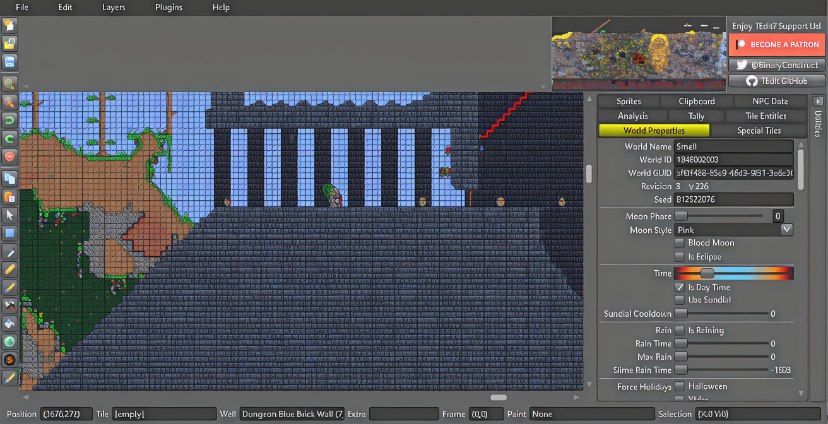Click the world minimap thumbnail
828x424 pixels.
638,54
